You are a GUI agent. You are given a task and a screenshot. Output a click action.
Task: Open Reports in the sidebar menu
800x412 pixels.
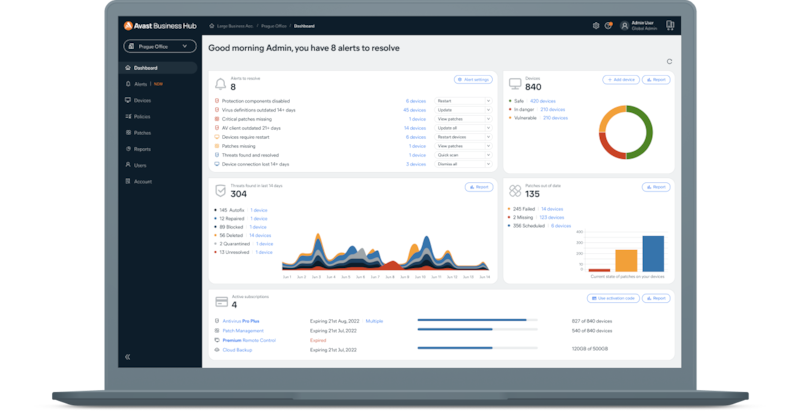[142, 149]
